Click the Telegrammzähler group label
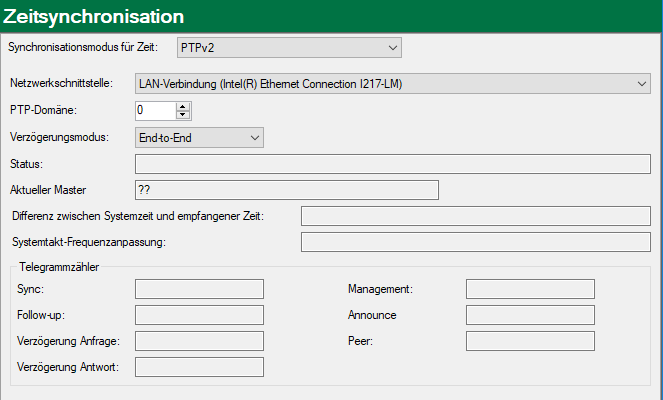 [60, 266]
